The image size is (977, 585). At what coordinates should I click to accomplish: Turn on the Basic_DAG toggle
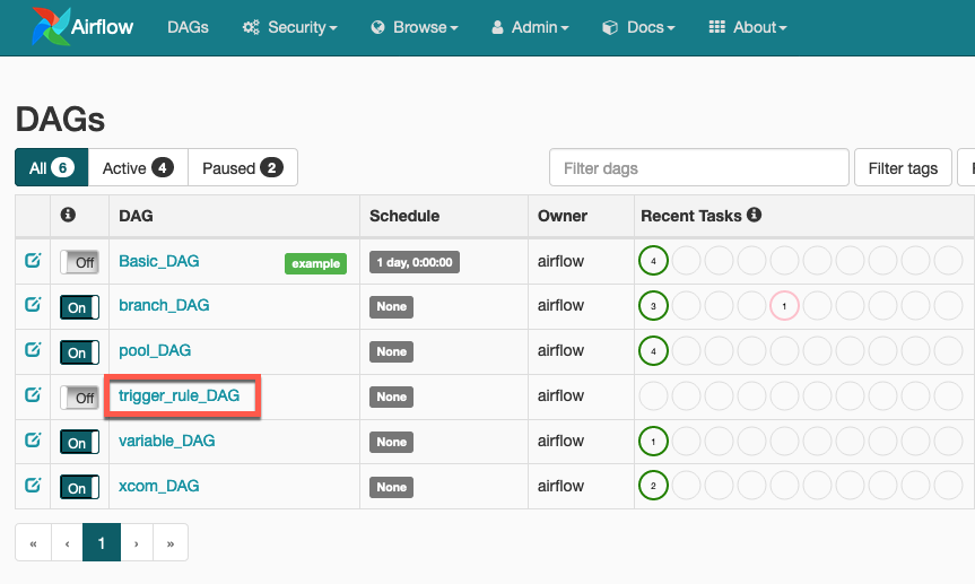coord(79,262)
